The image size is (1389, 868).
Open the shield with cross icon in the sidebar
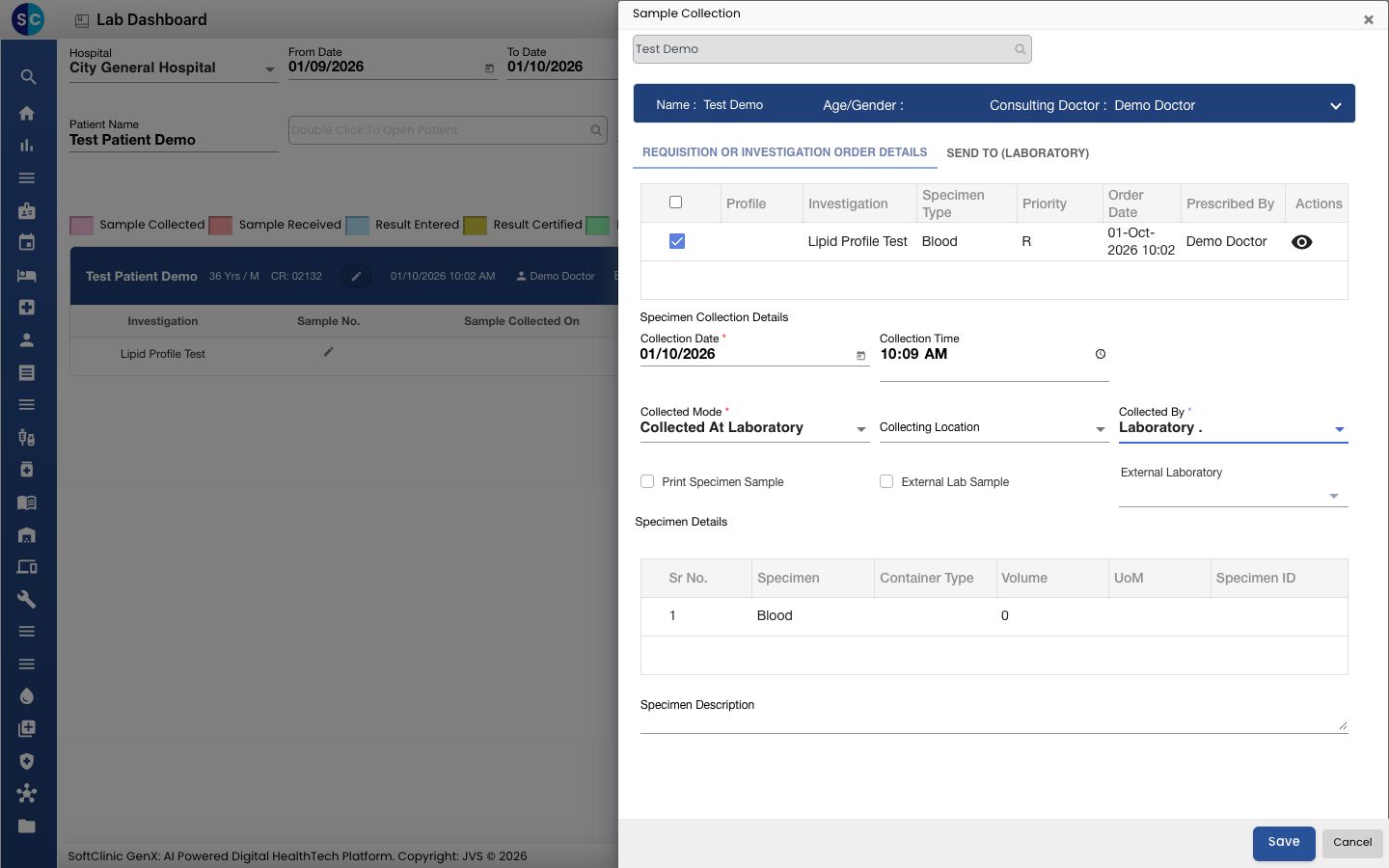27,761
